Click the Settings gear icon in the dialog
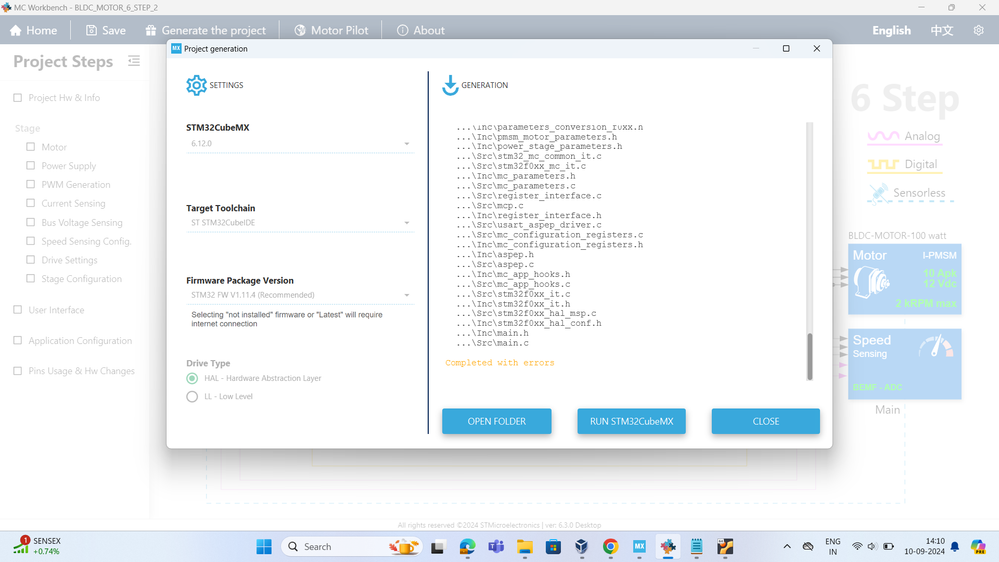 pos(196,85)
